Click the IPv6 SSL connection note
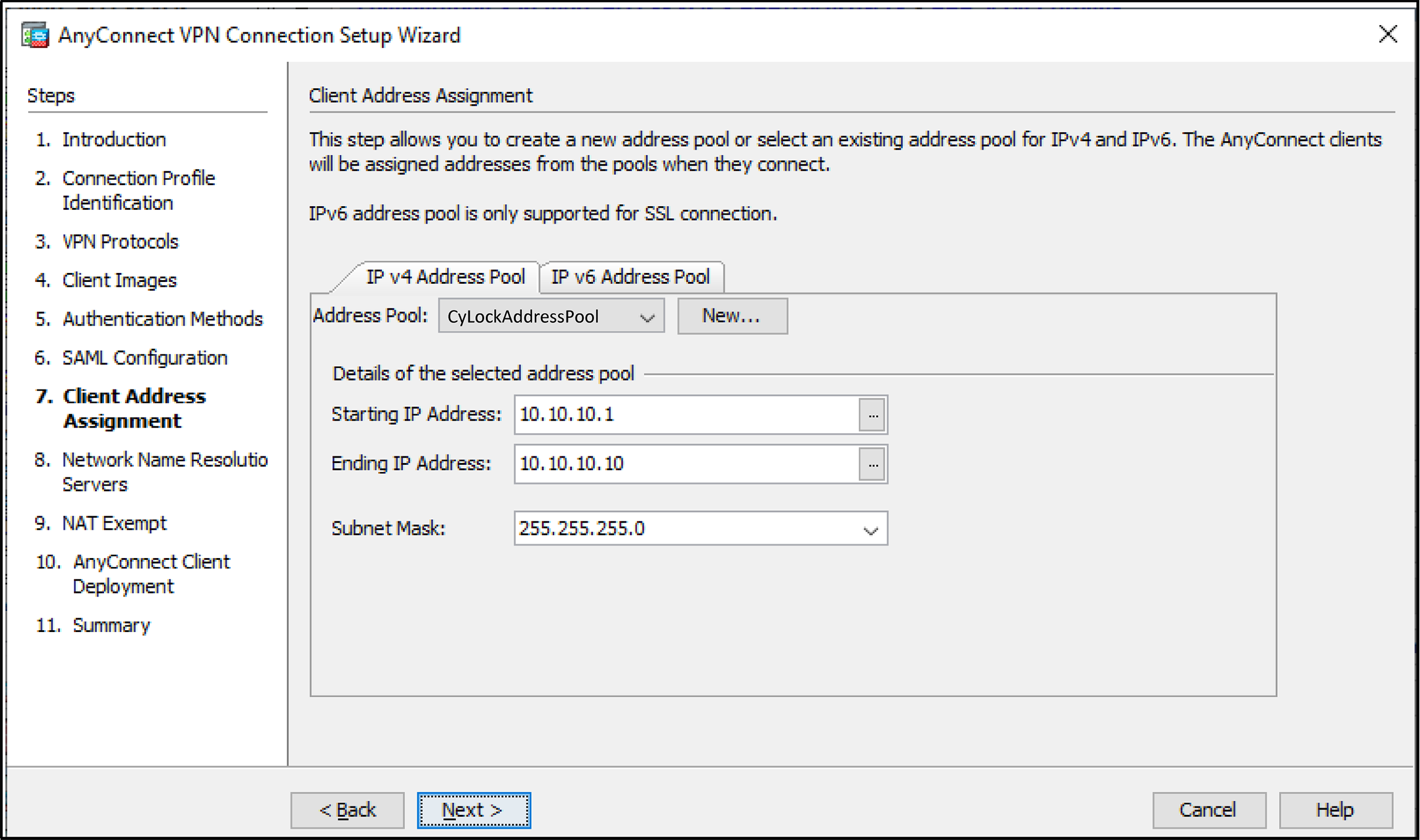Screen dimensions: 1420x840 point(543,213)
